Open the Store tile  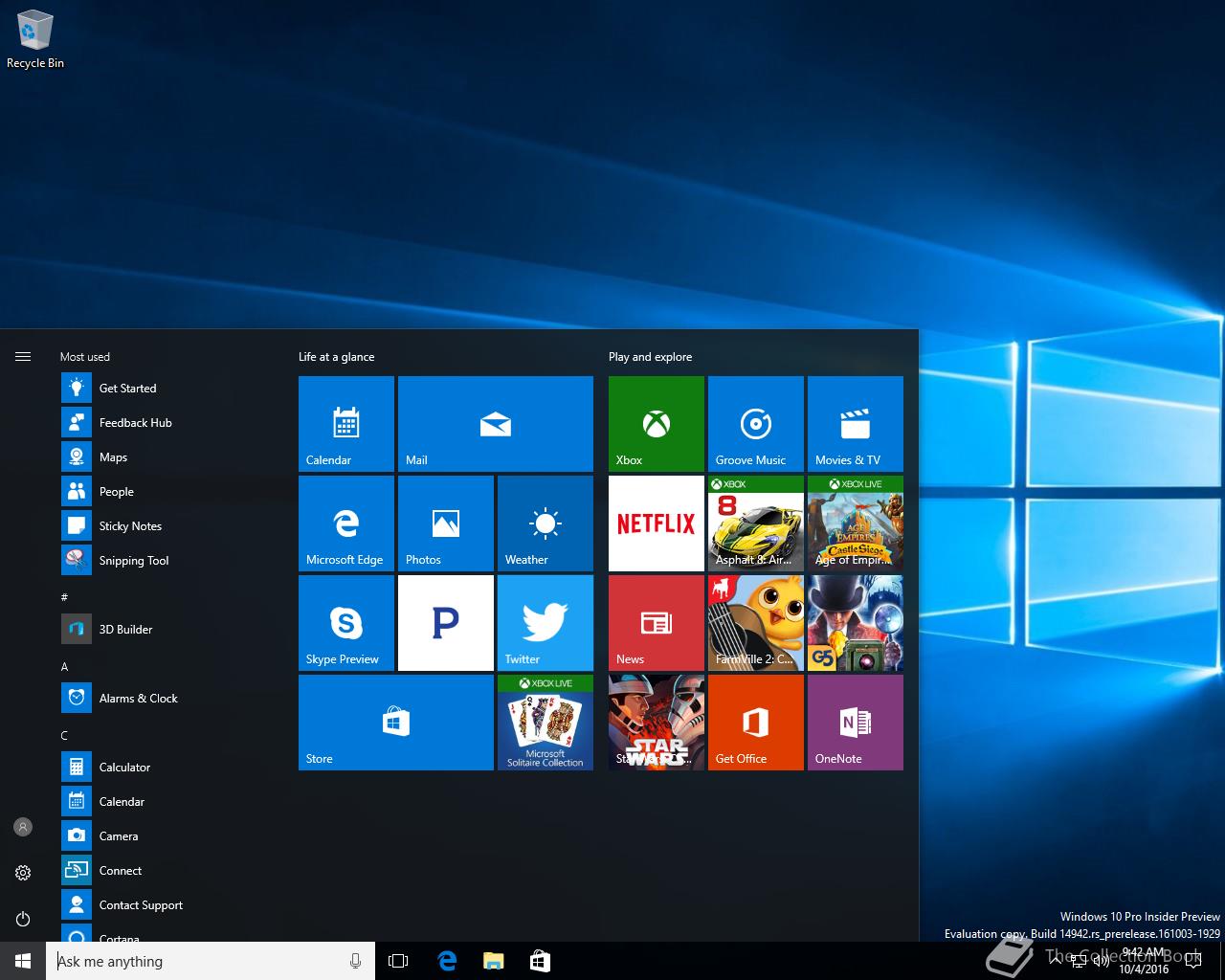pos(395,722)
